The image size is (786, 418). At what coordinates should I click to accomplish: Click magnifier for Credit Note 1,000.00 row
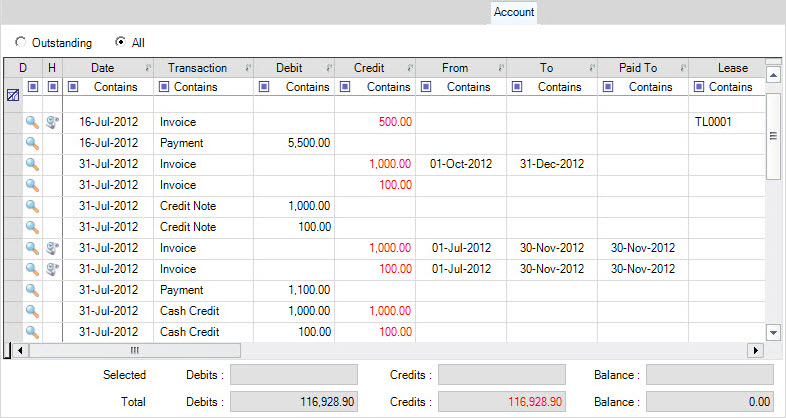coord(33,206)
